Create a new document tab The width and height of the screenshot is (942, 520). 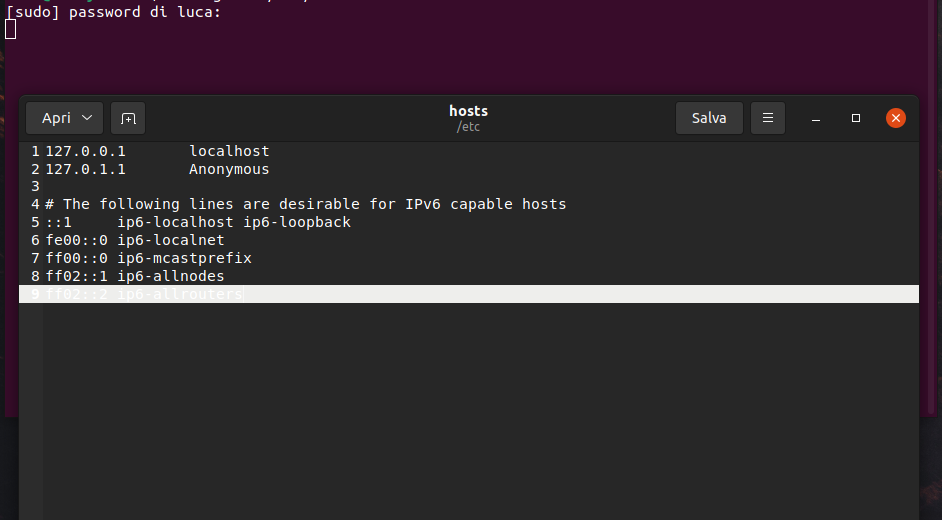(x=128, y=118)
